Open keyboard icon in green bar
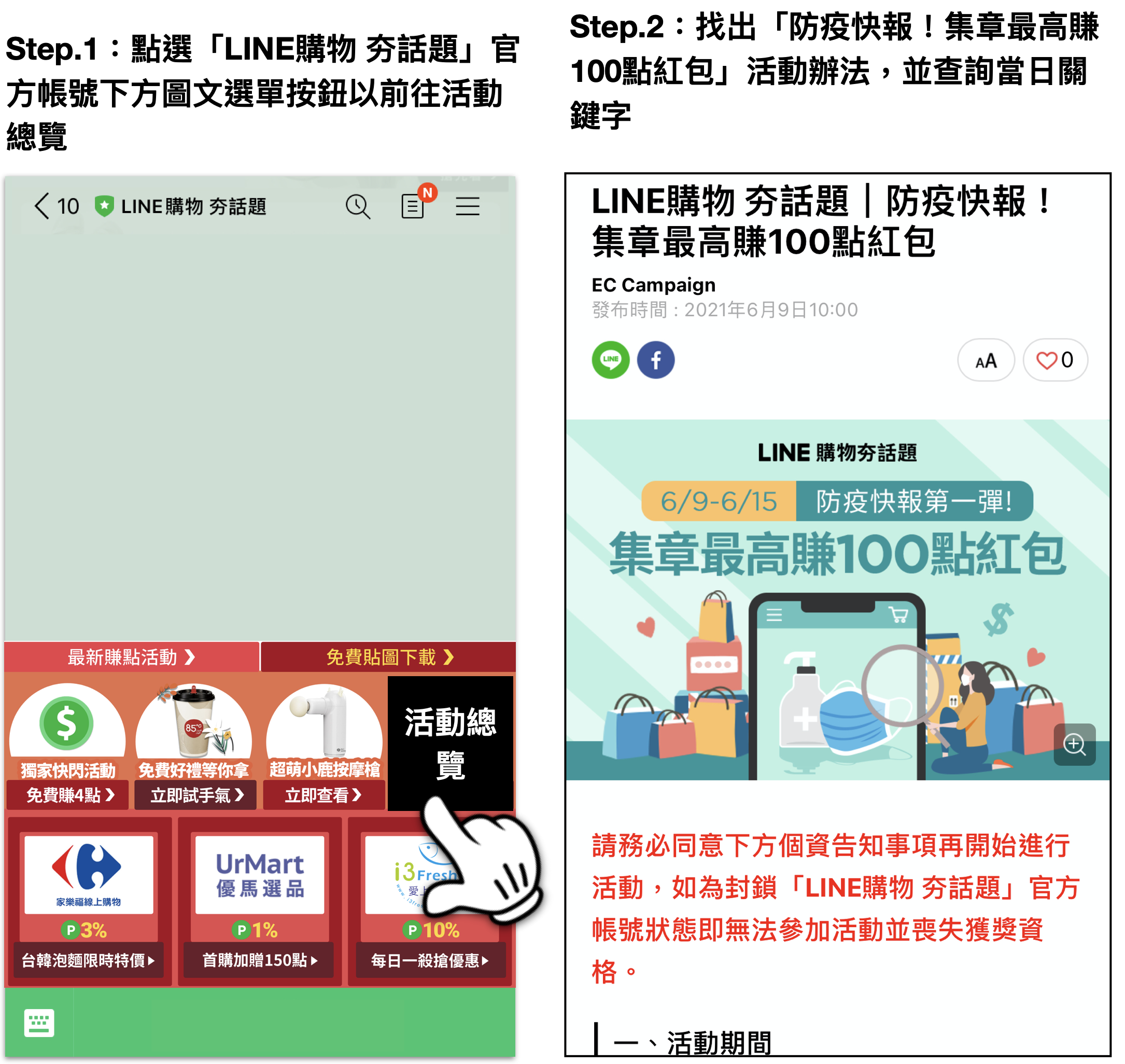1125x1064 pixels. click(39, 1023)
